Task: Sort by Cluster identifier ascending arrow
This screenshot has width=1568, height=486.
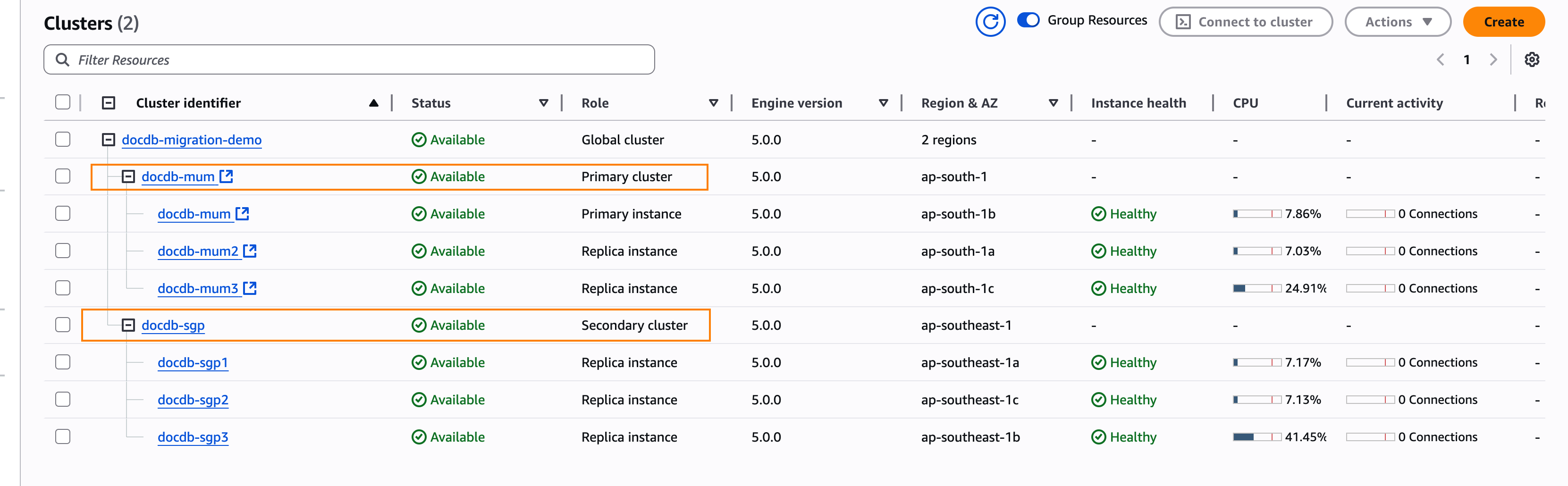Action: coord(374,103)
